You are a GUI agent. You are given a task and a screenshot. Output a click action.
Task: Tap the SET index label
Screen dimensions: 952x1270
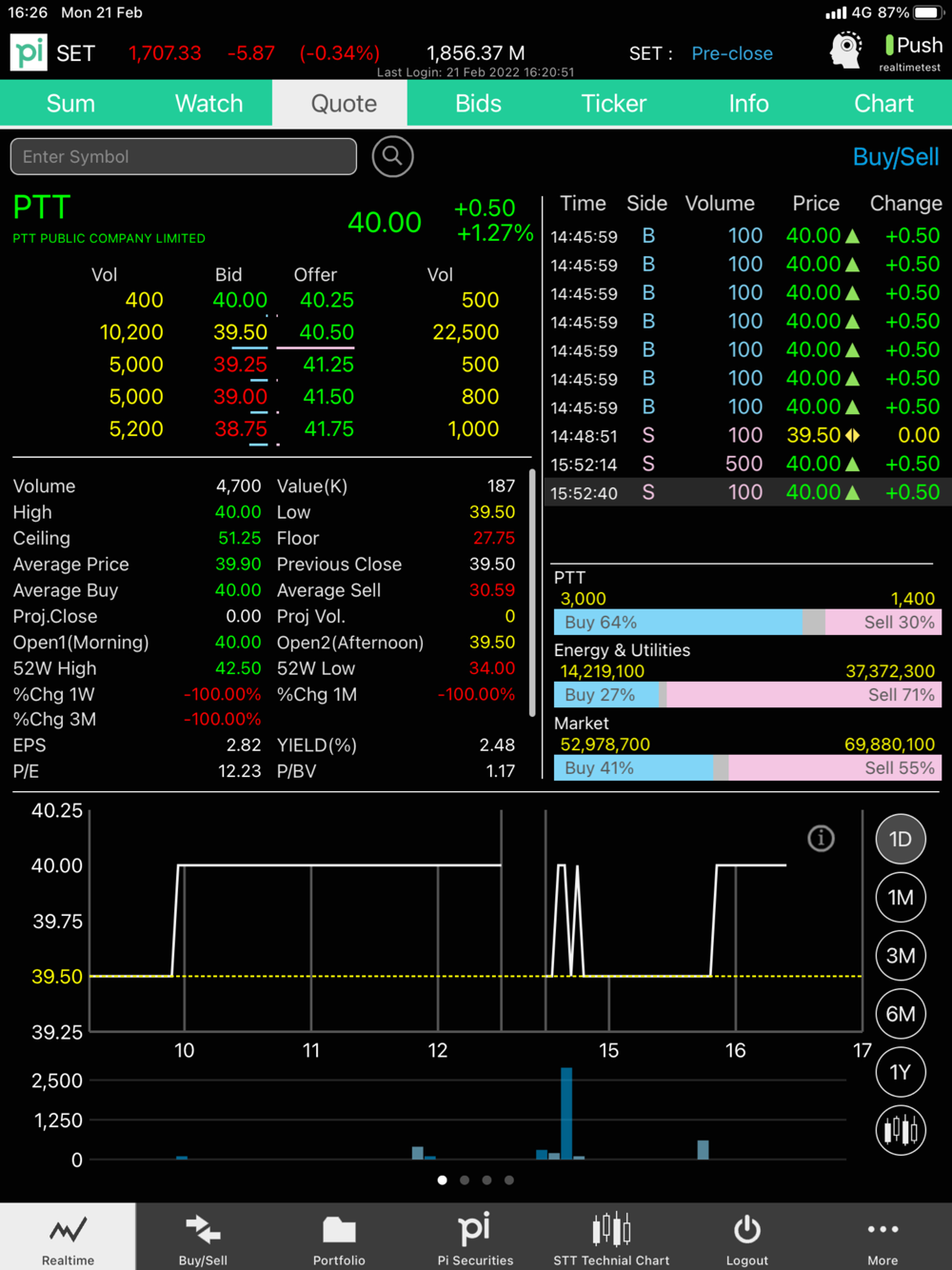click(x=75, y=53)
